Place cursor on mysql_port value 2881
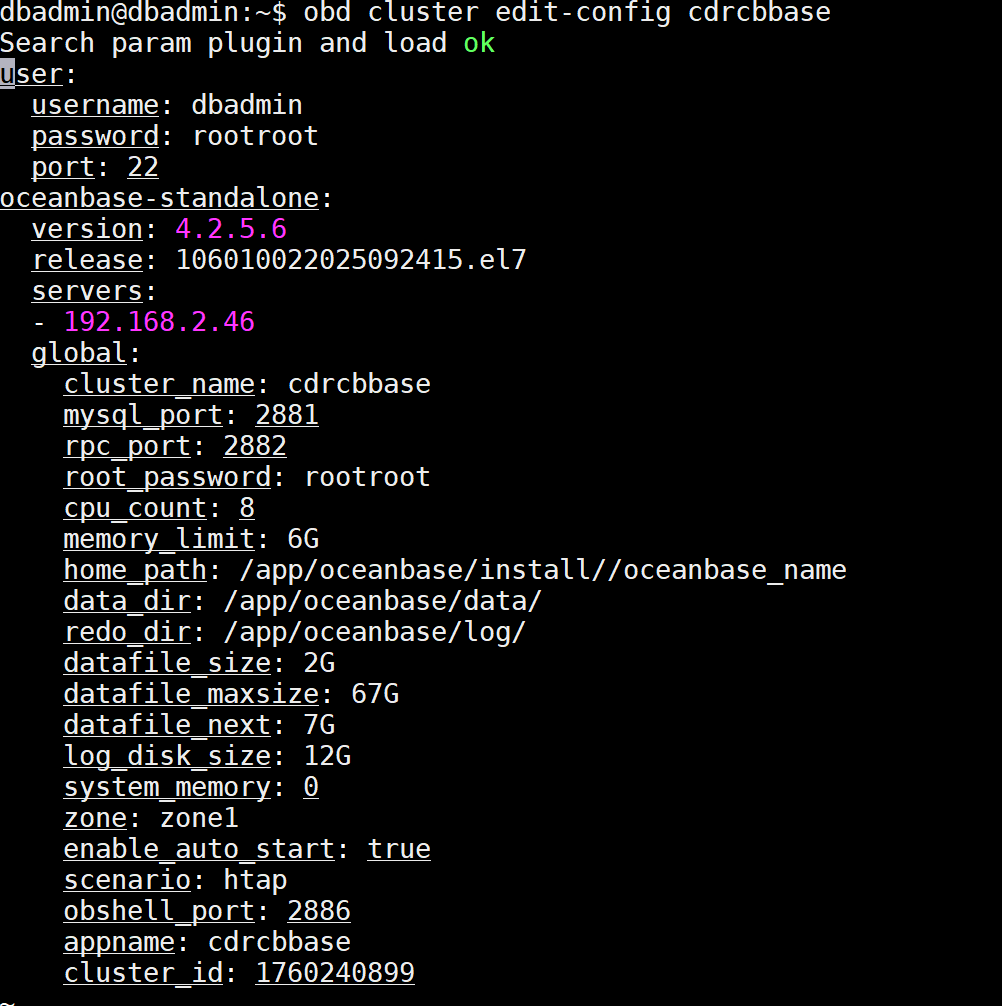Image resolution: width=1002 pixels, height=1006 pixels. 287,415
